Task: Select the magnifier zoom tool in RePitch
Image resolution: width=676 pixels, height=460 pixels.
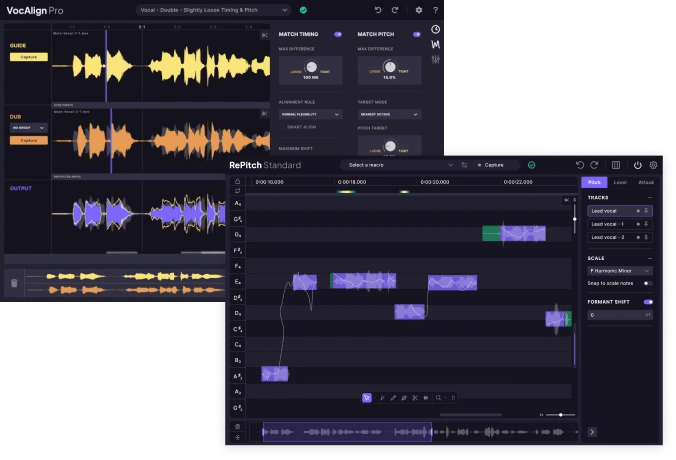Action: [x=438, y=398]
